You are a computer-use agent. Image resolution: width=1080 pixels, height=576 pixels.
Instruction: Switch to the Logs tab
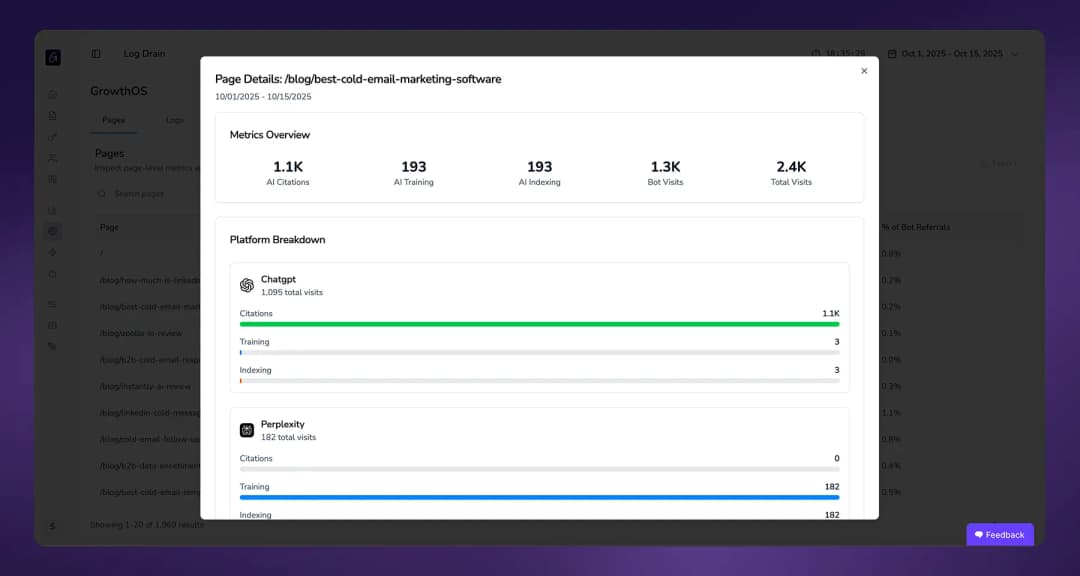click(x=174, y=119)
